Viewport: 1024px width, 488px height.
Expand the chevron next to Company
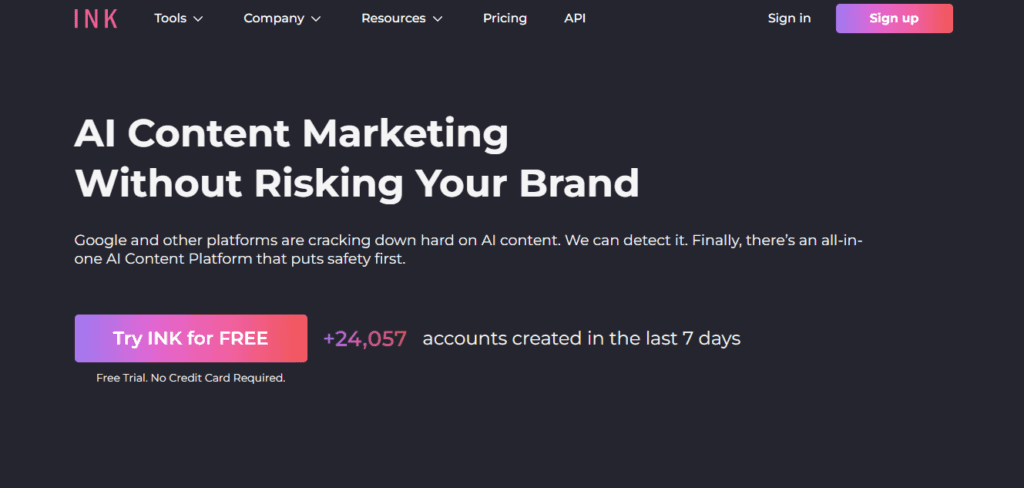[316, 19]
